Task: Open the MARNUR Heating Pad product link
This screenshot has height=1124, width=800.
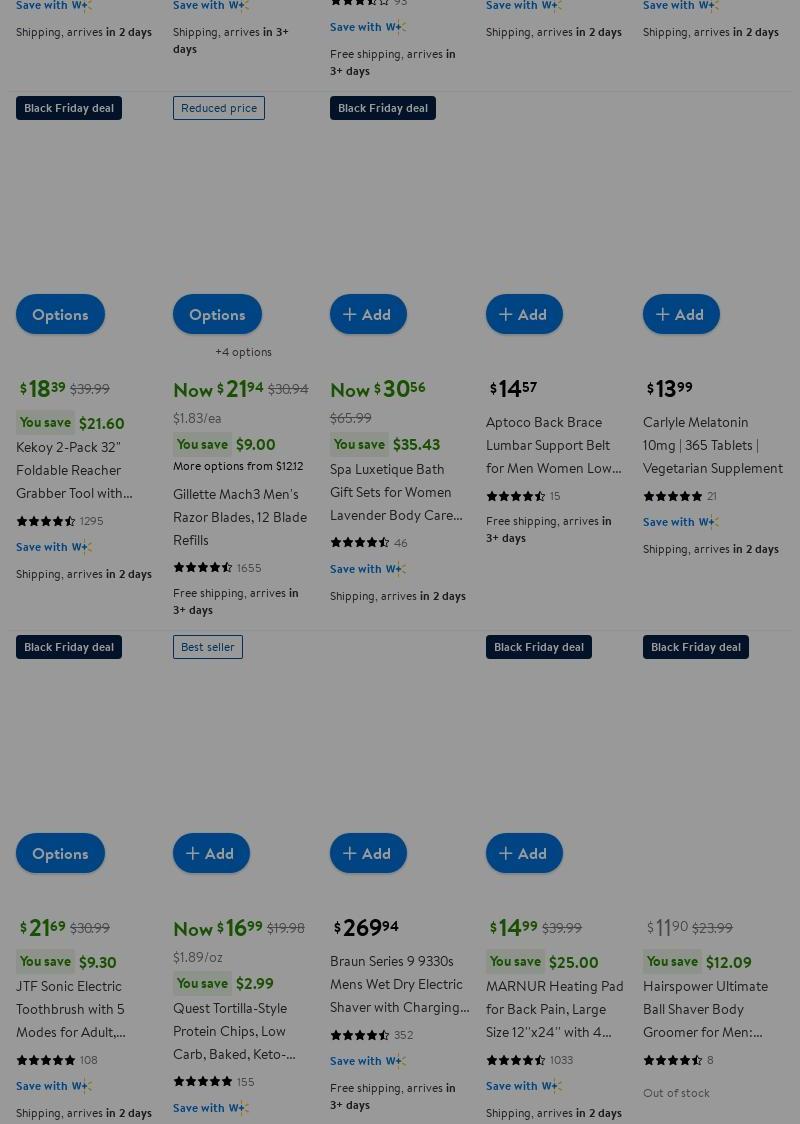Action: [554, 1008]
